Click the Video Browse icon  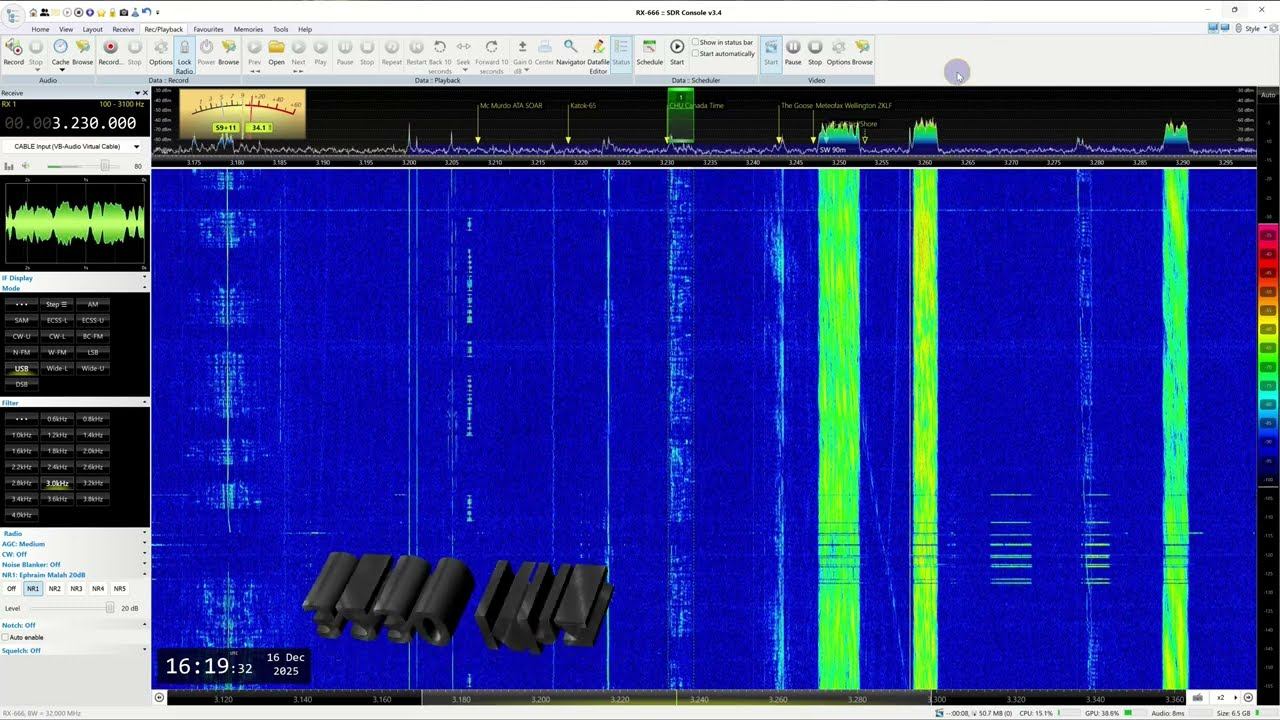click(862, 47)
